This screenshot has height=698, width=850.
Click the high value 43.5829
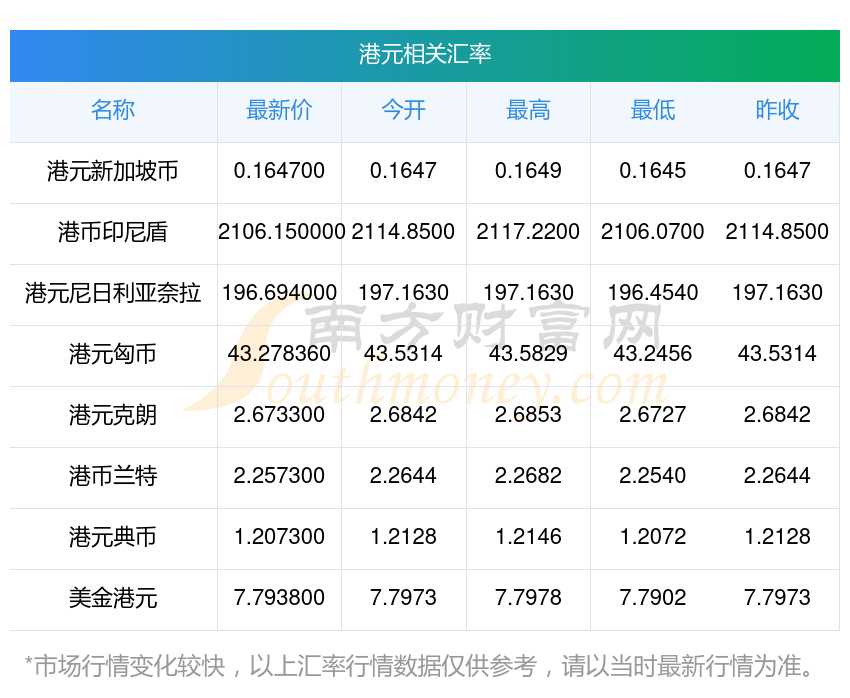coord(528,354)
